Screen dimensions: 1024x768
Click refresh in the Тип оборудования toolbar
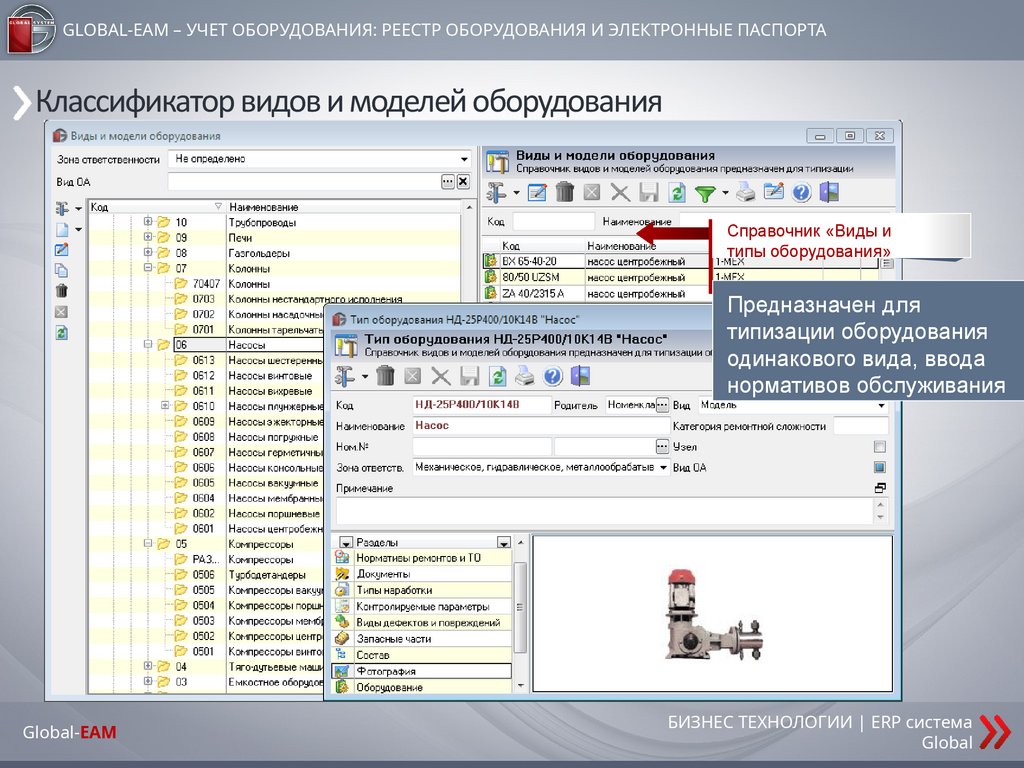pos(498,376)
